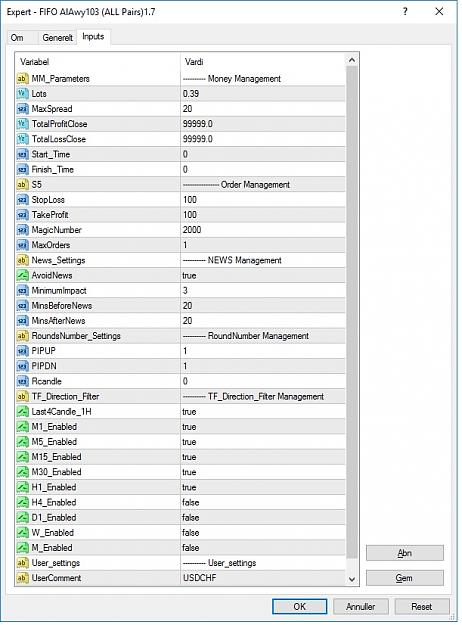Select the StopLoss value field 100

[263, 200]
